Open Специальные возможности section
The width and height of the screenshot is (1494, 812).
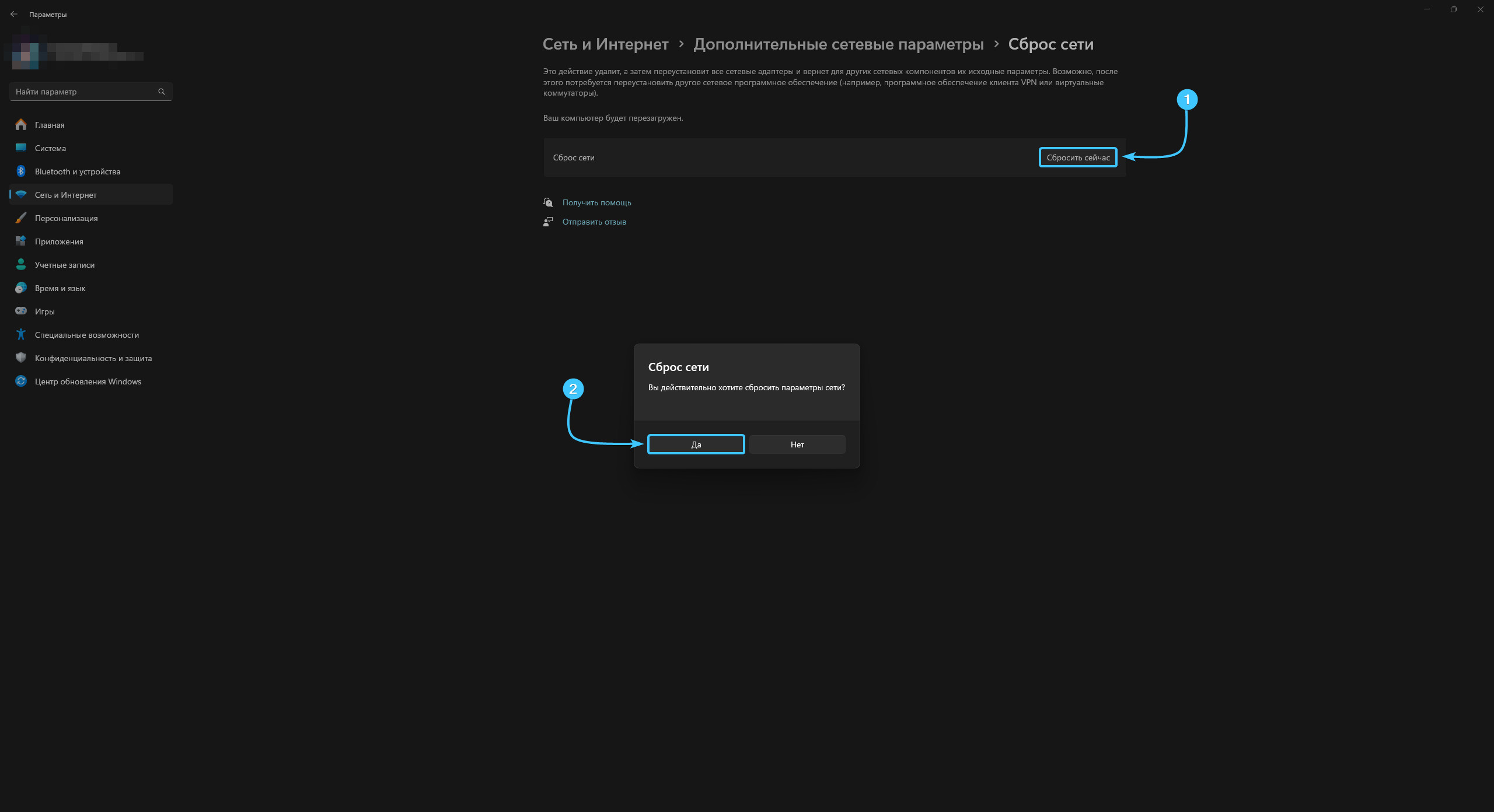click(86, 335)
